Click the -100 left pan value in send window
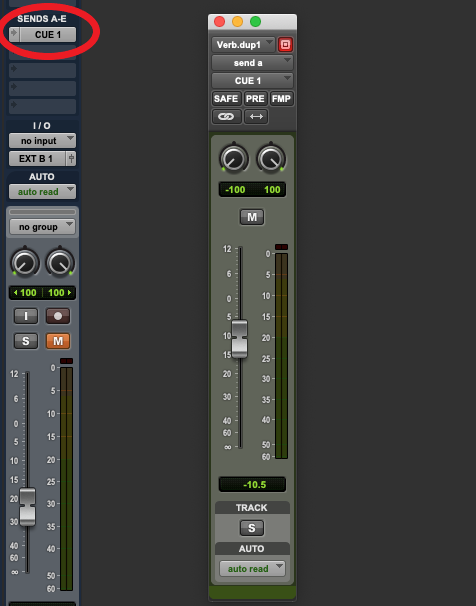Screen dimensions: 476x606 click(235, 189)
